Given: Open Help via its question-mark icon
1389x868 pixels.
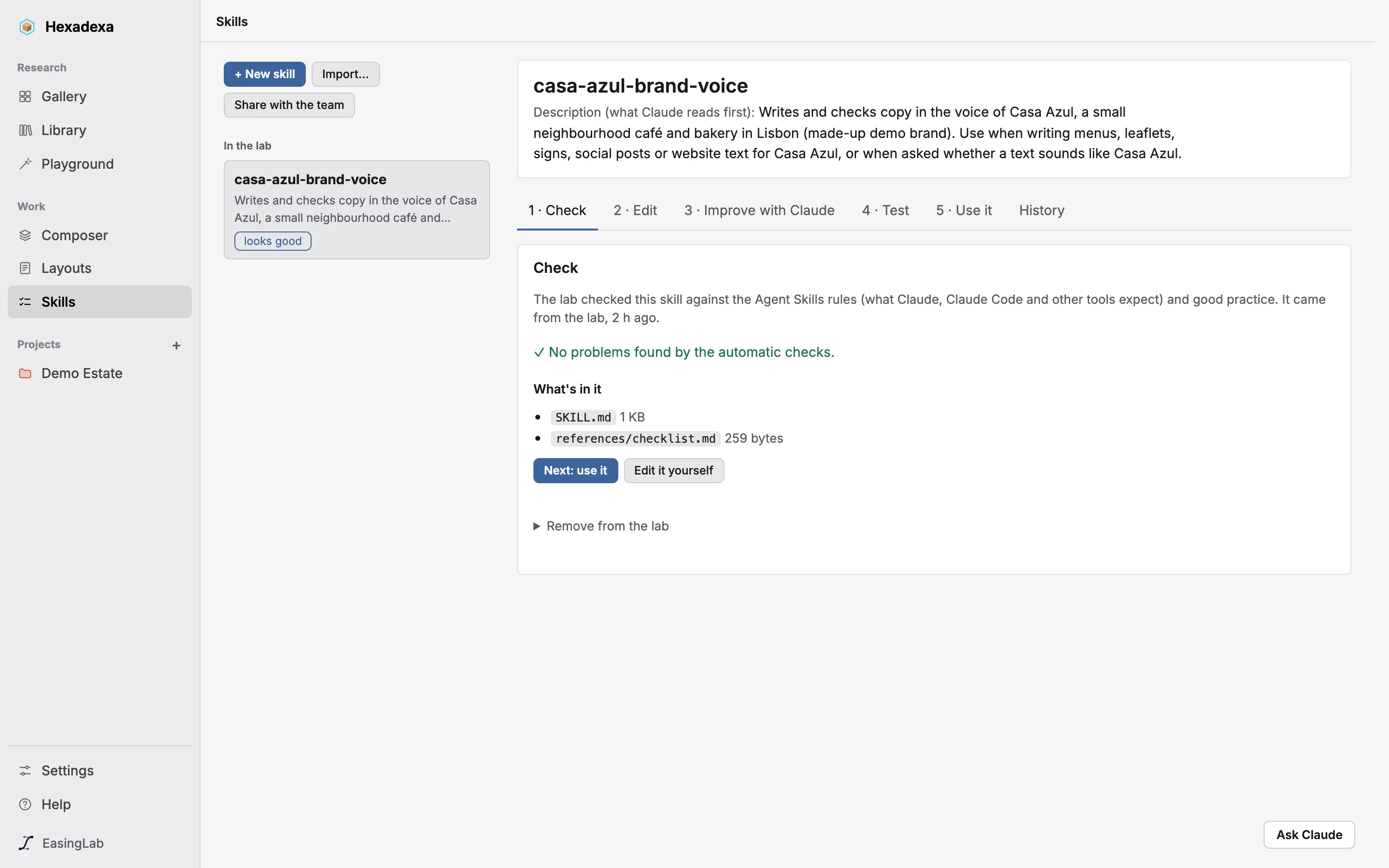Looking at the screenshot, I should pyautogui.click(x=25, y=804).
